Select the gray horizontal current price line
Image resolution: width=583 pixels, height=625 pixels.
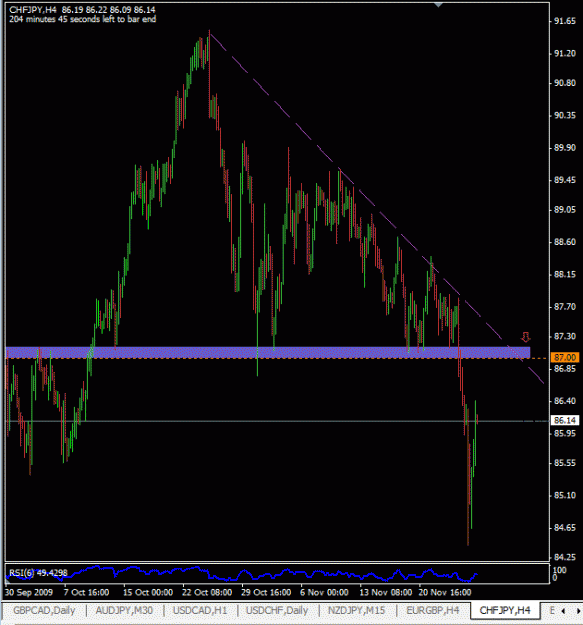pos(275,421)
